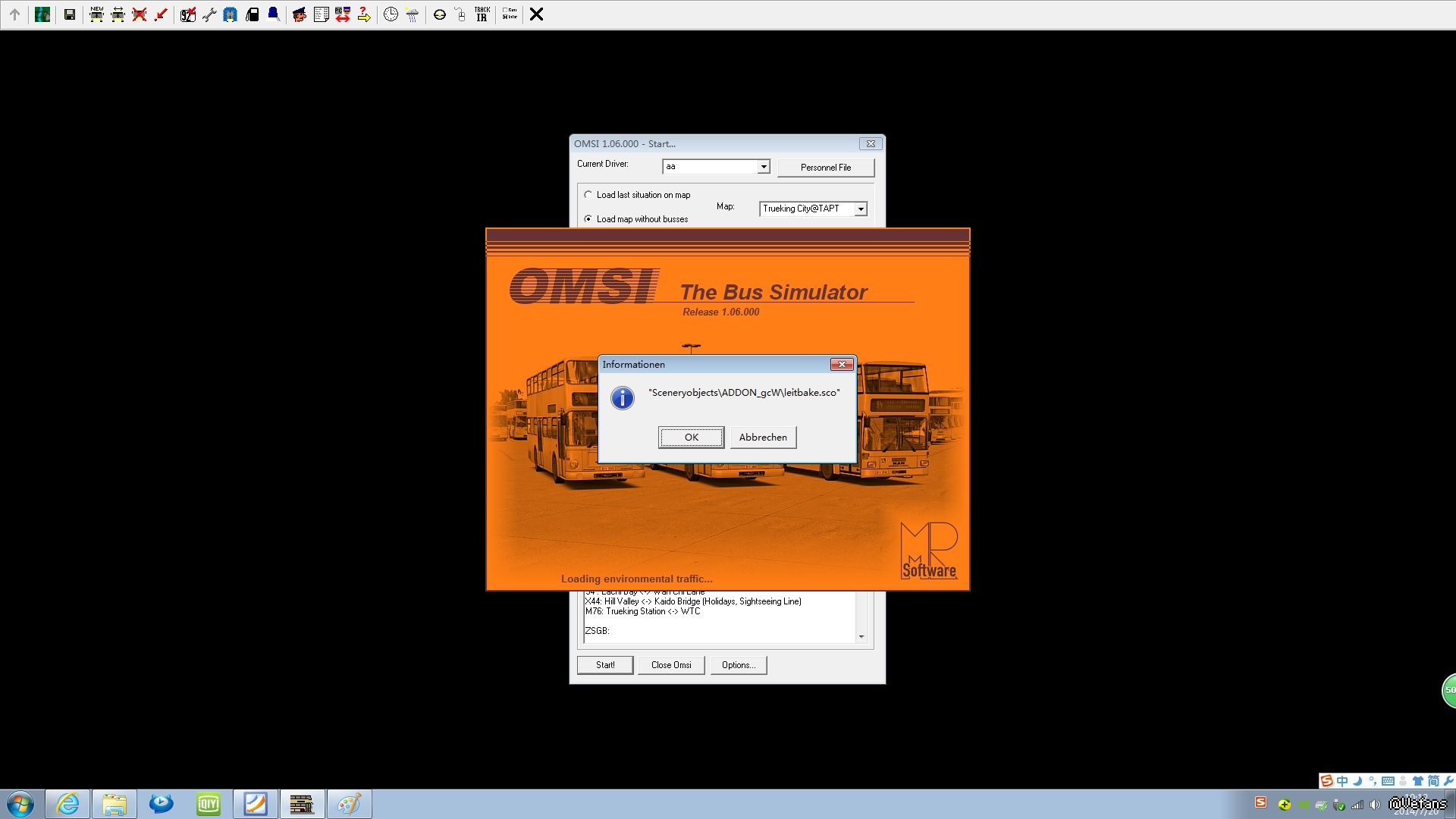Open the wrench repair tool icon
This screenshot has width=1456, height=819.
pos(209,14)
